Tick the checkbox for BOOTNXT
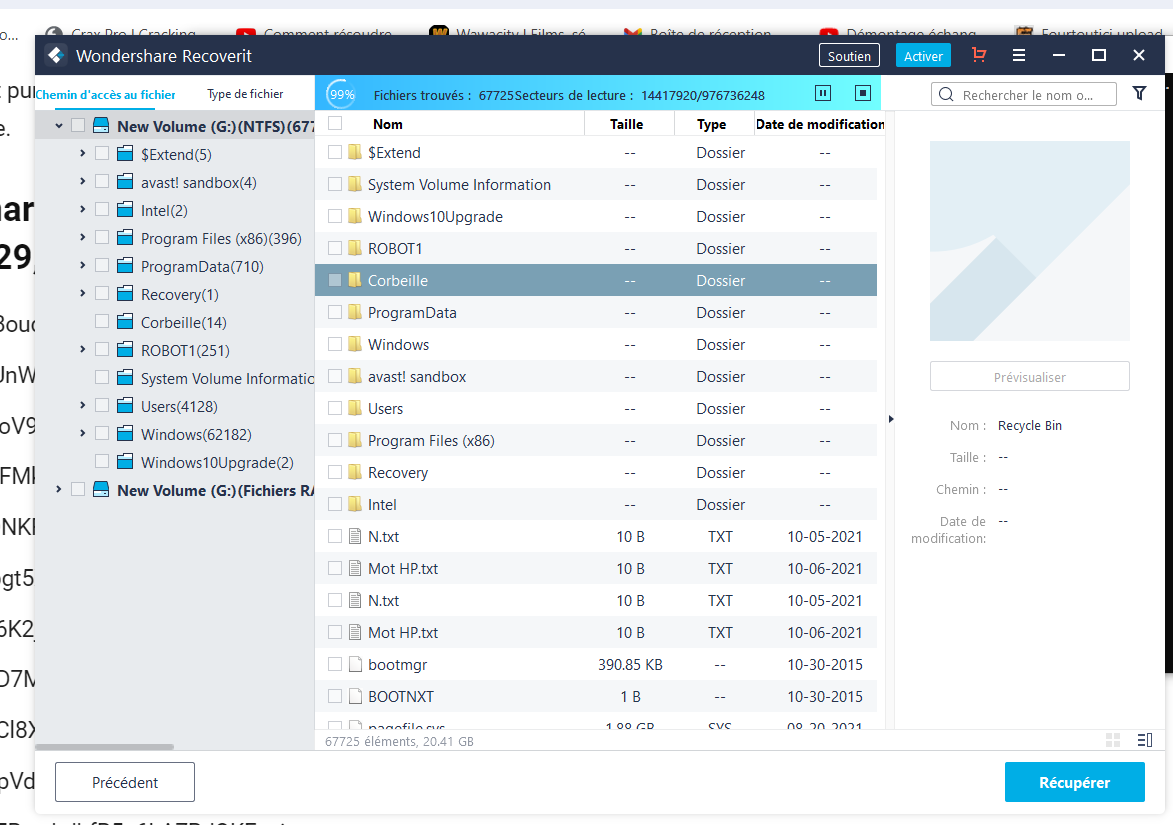1173x825 pixels. (x=334, y=696)
